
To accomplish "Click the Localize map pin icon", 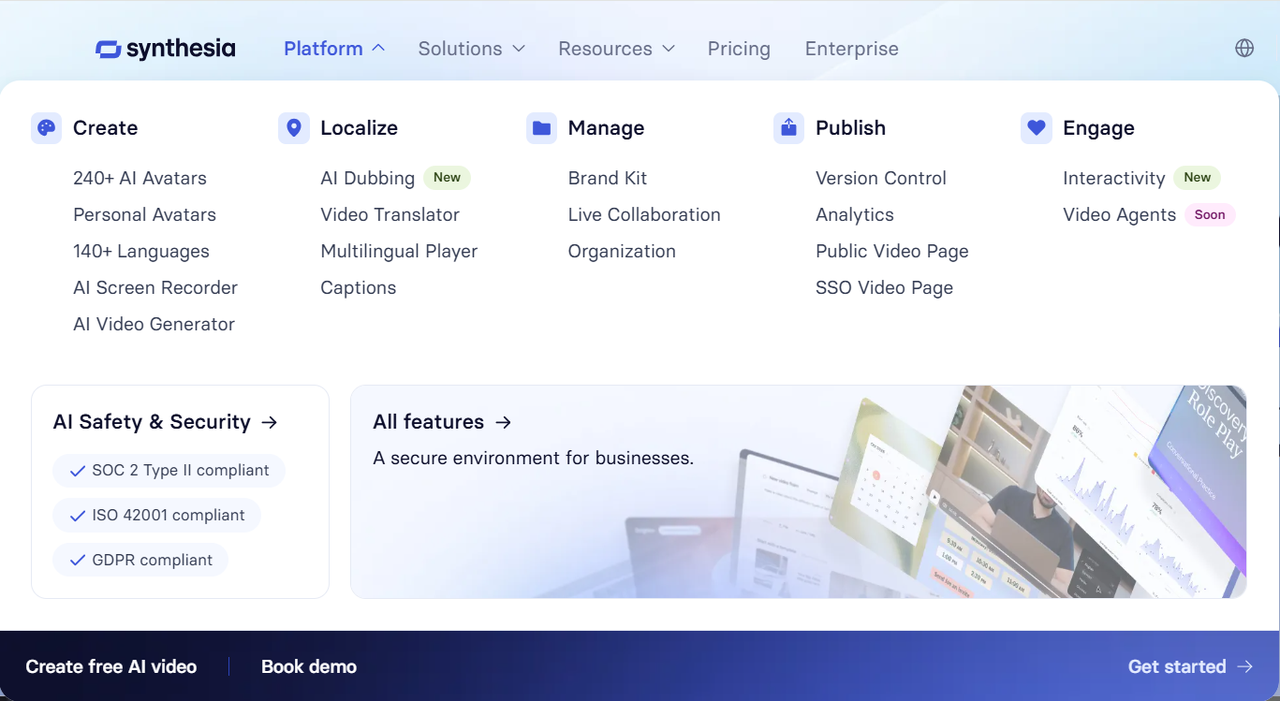I will pyautogui.click(x=293, y=128).
